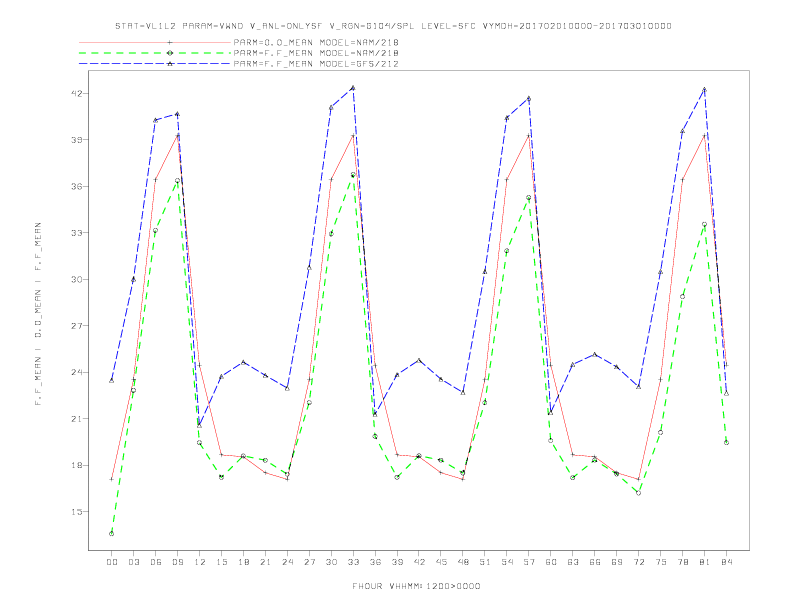792x612 pixels.
Task: Click the chart title starting STAT=VL1L2
Action: [x=393, y=26]
